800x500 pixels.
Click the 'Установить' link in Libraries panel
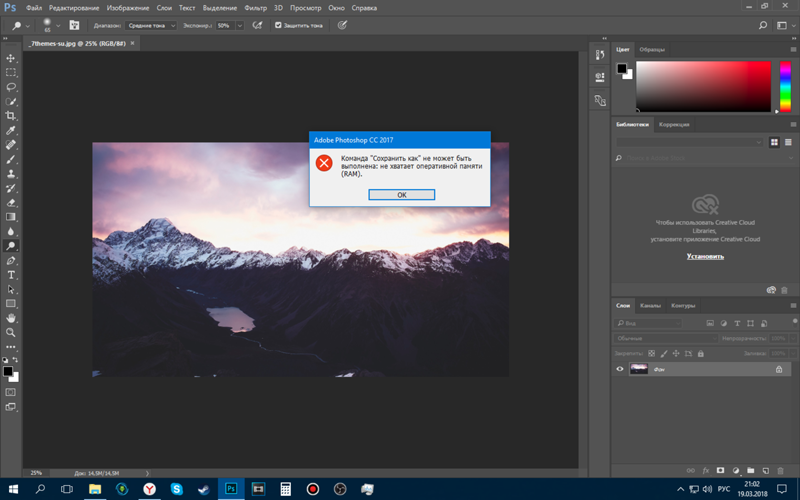tap(704, 256)
